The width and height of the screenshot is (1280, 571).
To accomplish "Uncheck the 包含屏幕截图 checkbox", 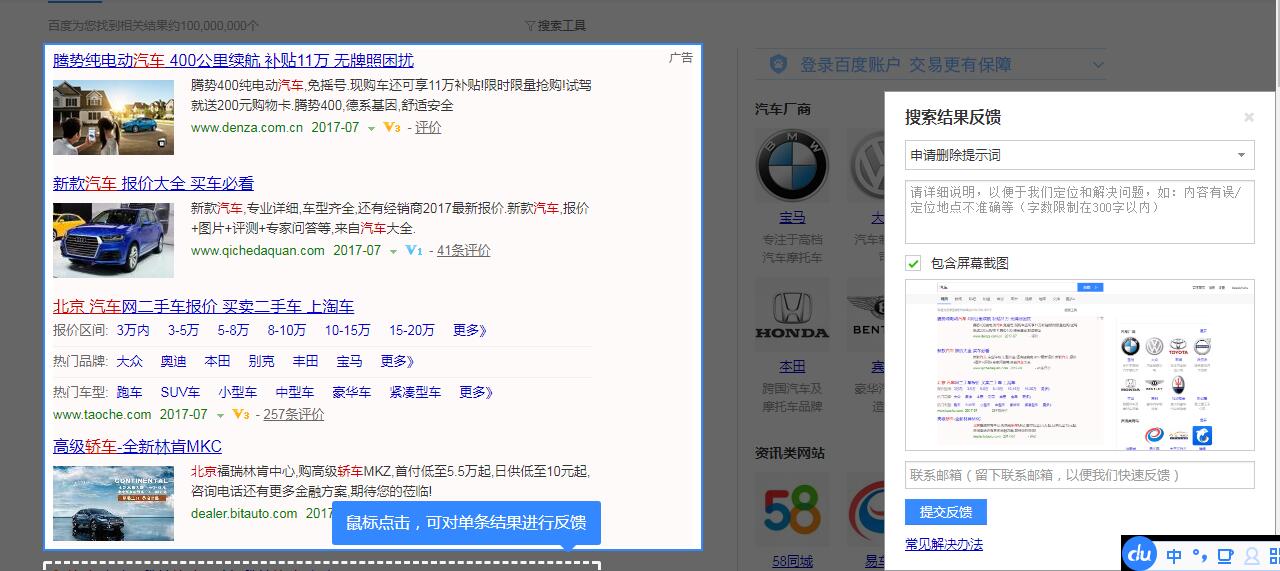I will (913, 263).
